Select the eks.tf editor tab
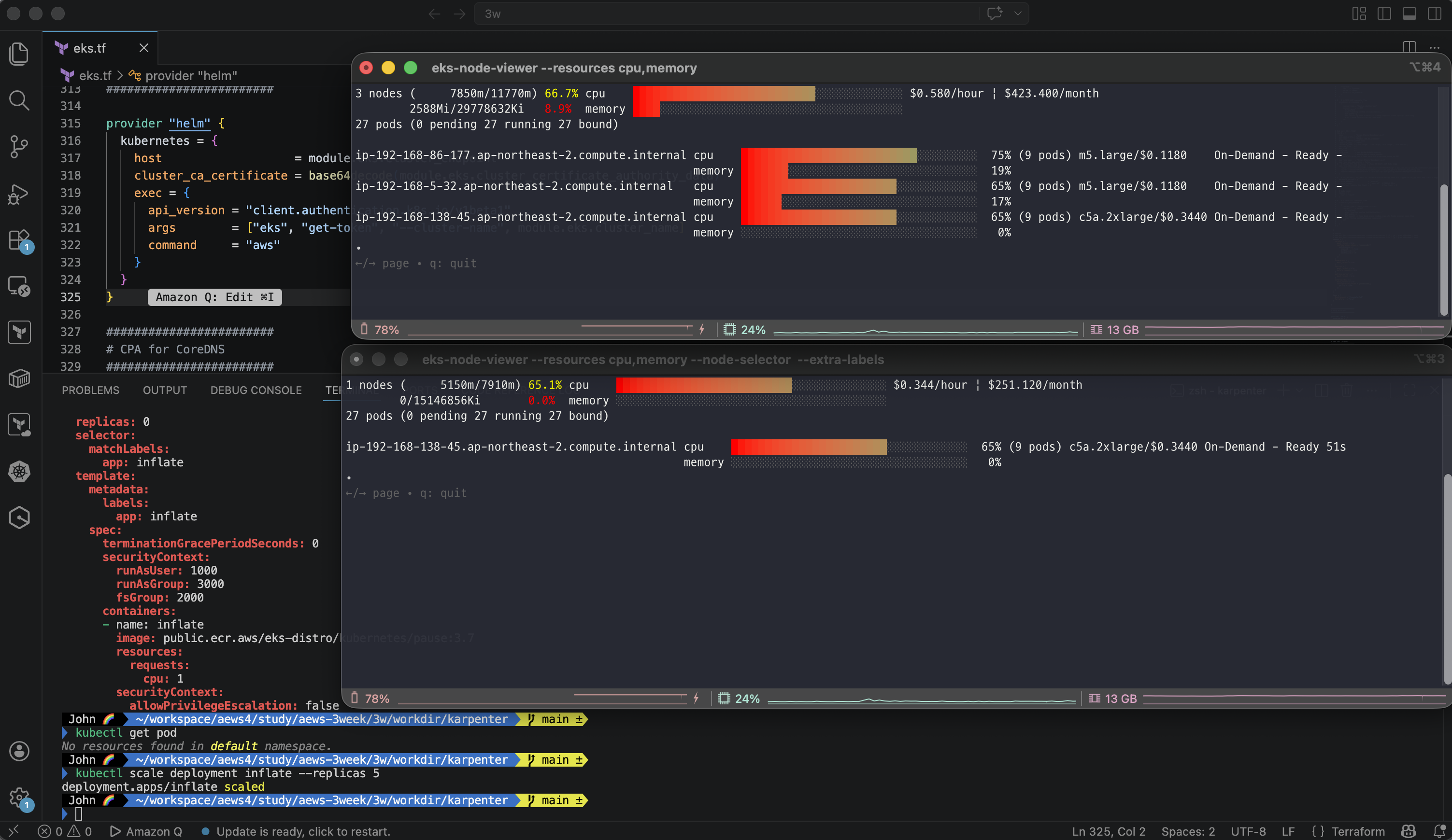 coord(100,48)
